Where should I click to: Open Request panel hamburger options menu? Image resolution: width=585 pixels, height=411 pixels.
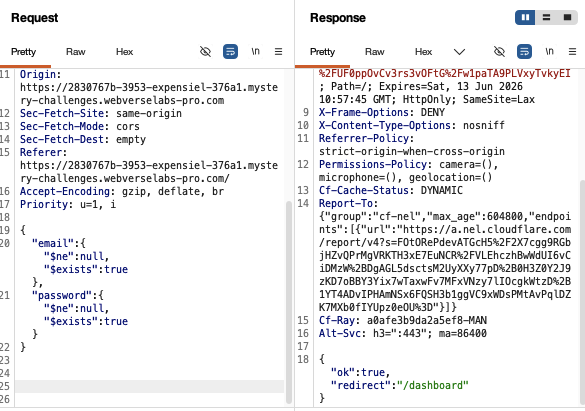[278, 51]
